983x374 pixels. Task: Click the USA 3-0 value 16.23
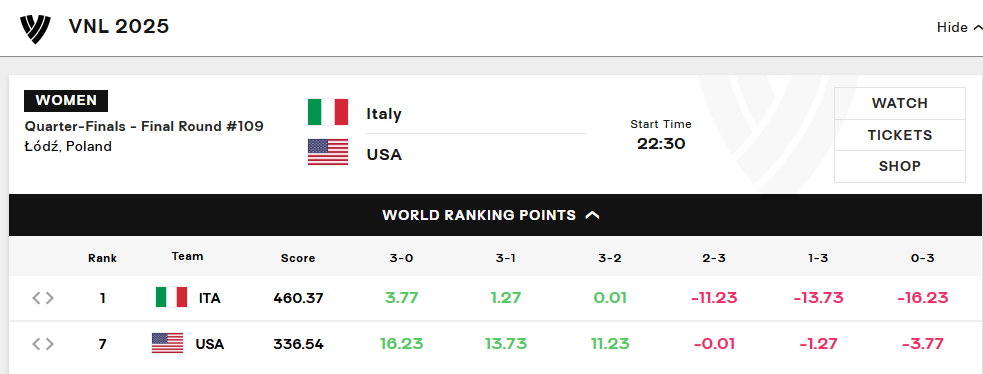click(401, 344)
